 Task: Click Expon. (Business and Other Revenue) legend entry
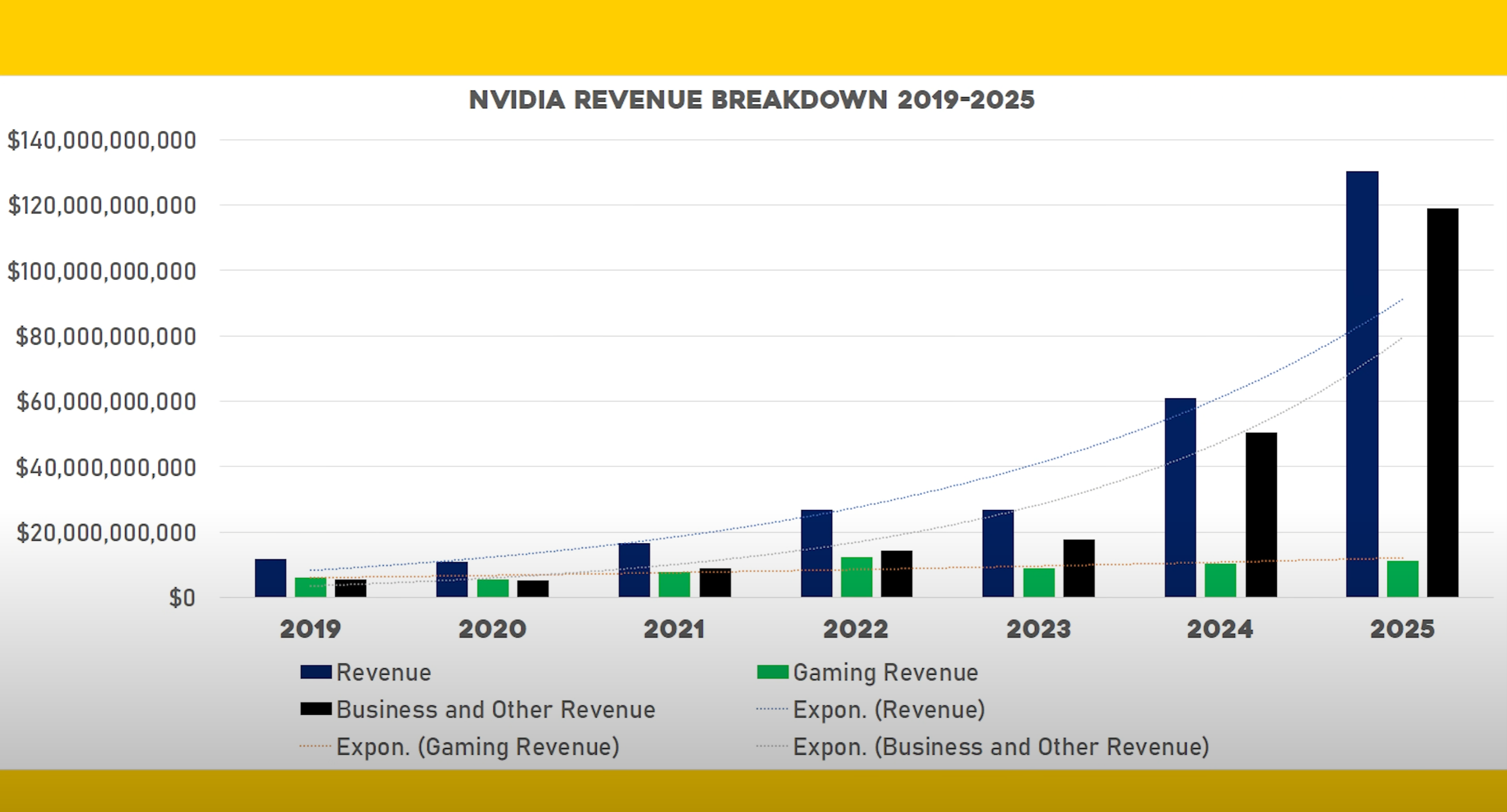click(x=983, y=747)
